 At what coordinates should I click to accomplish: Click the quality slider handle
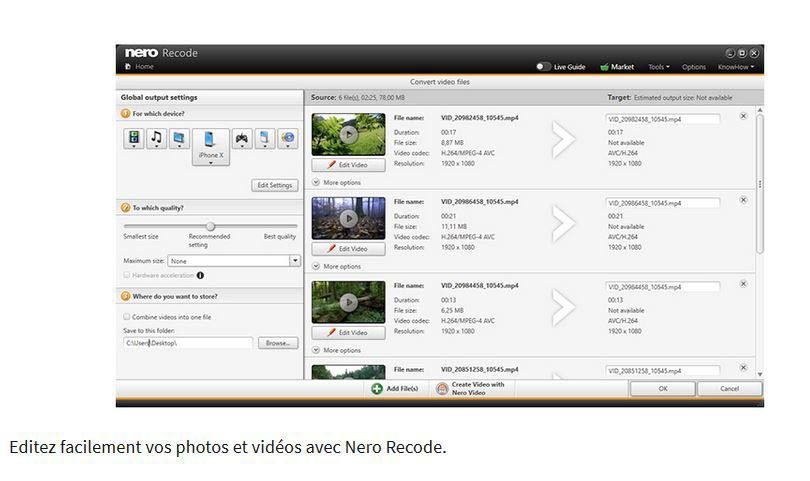(210, 226)
